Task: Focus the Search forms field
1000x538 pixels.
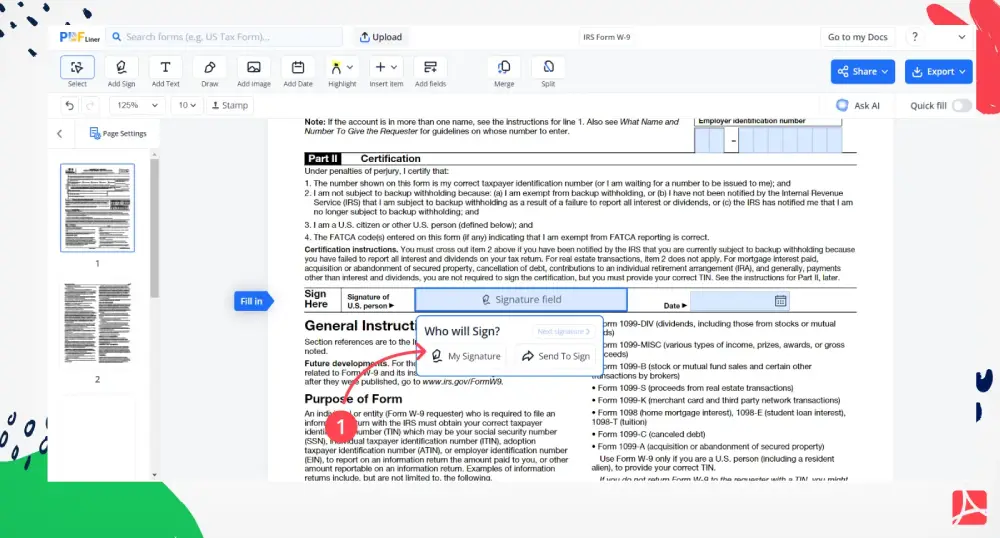Action: click(x=224, y=37)
